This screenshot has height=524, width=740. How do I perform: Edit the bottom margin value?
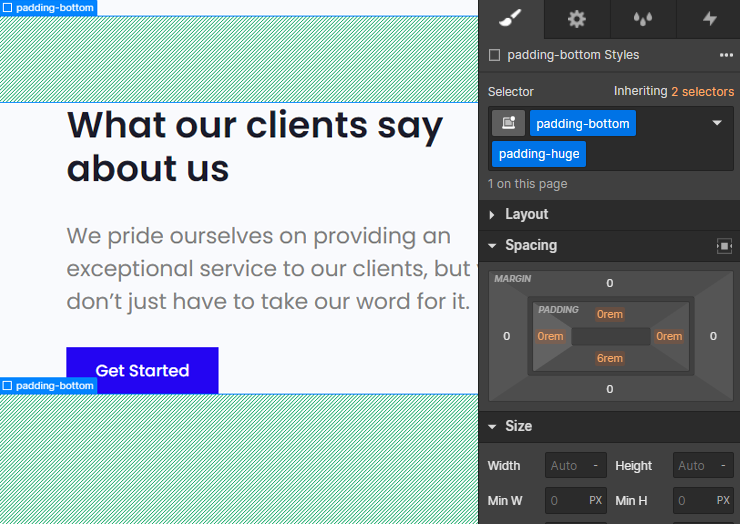(609, 389)
